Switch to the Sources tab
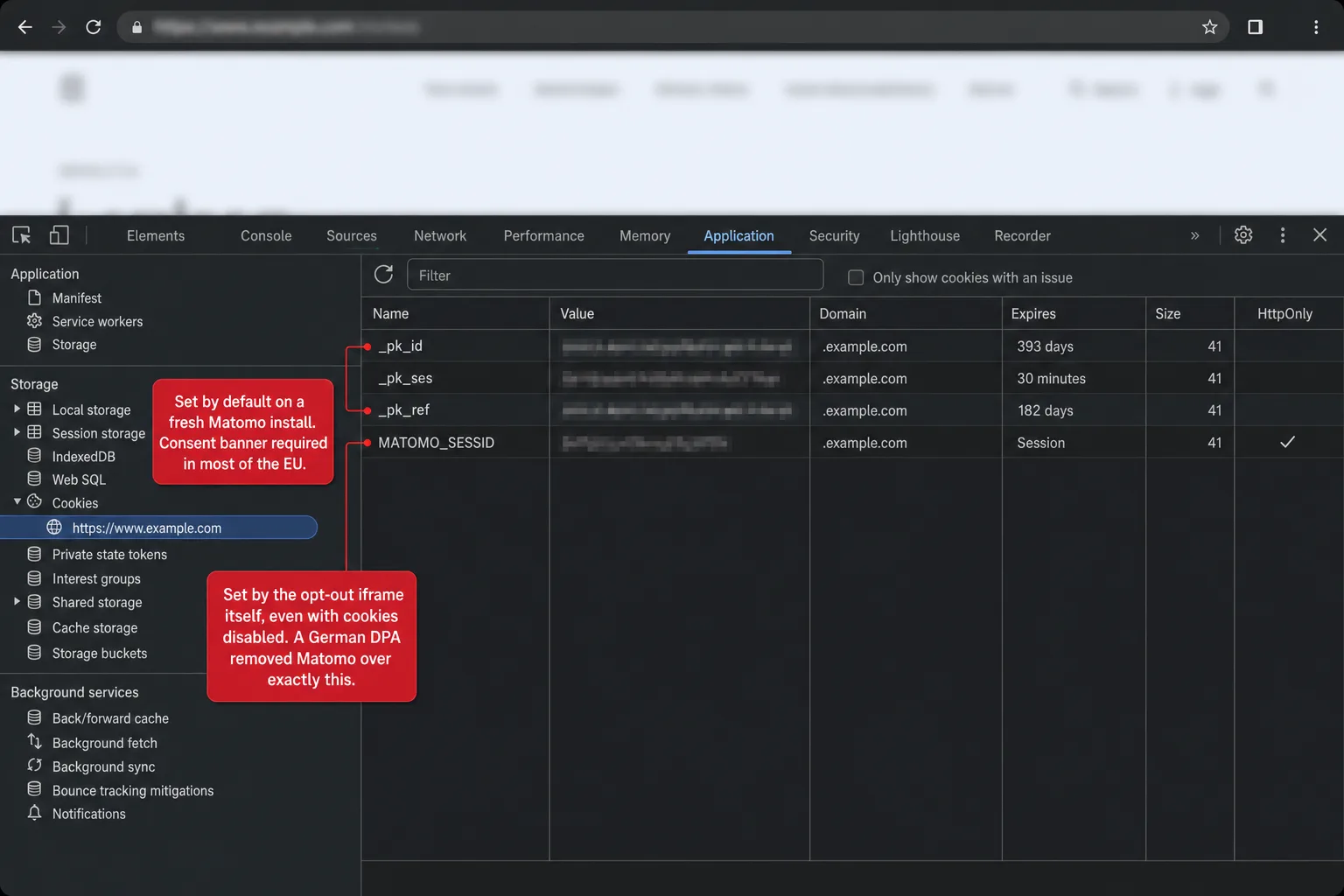The width and height of the screenshot is (1344, 896). 352,236
